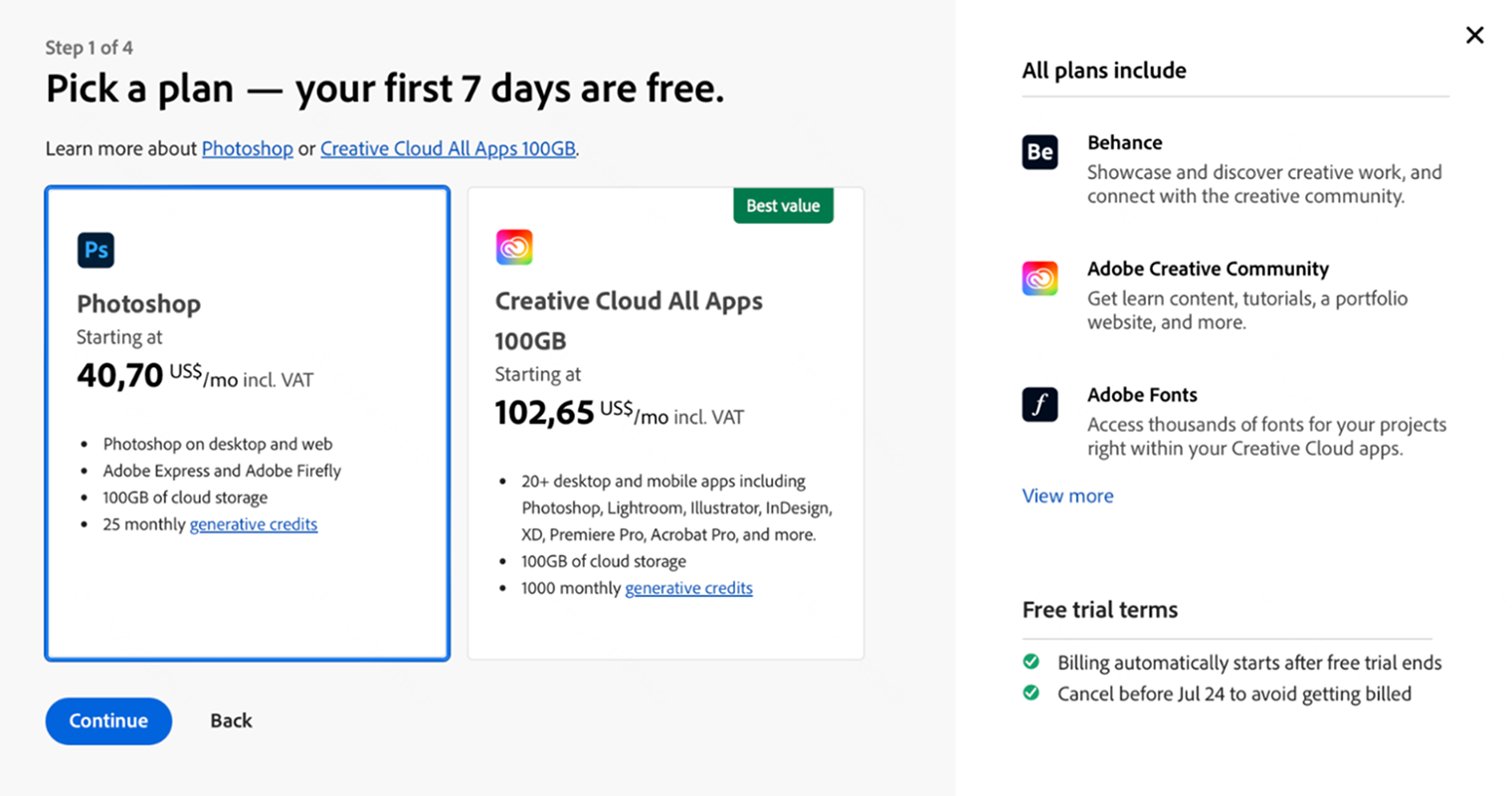Click the 102,65 US$/mo price

click(619, 413)
